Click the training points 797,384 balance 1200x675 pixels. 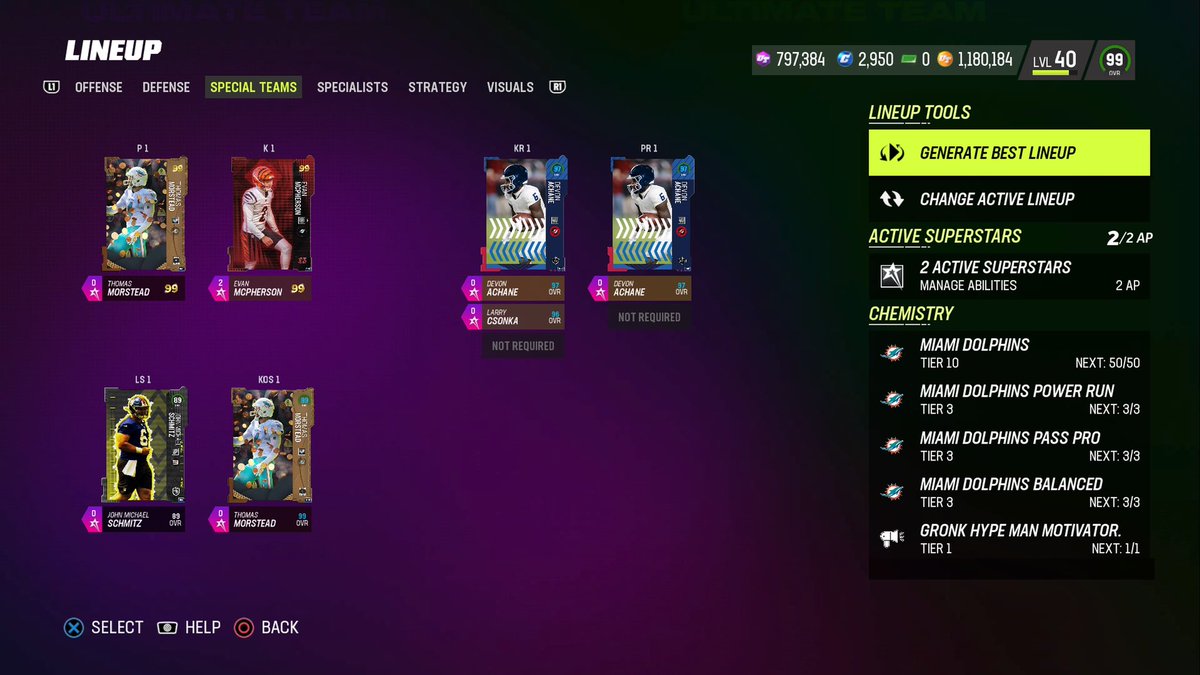point(800,60)
